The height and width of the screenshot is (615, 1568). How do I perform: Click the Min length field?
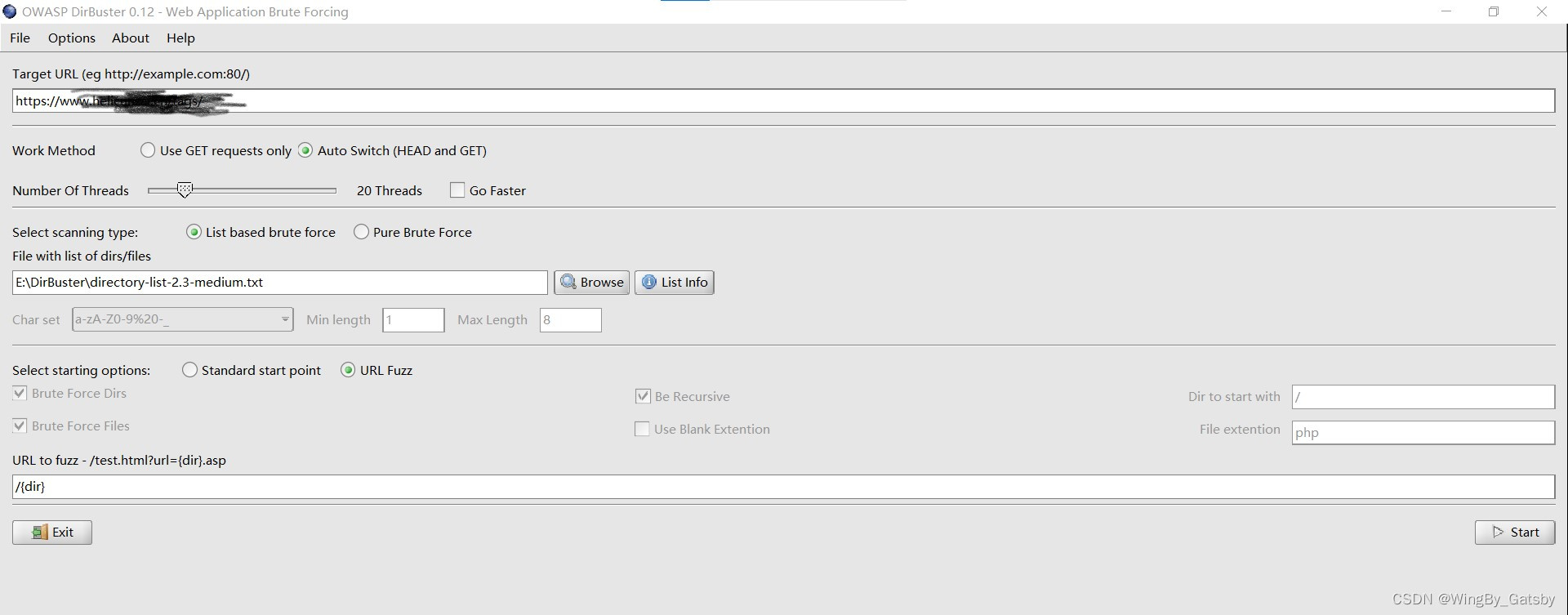point(414,320)
